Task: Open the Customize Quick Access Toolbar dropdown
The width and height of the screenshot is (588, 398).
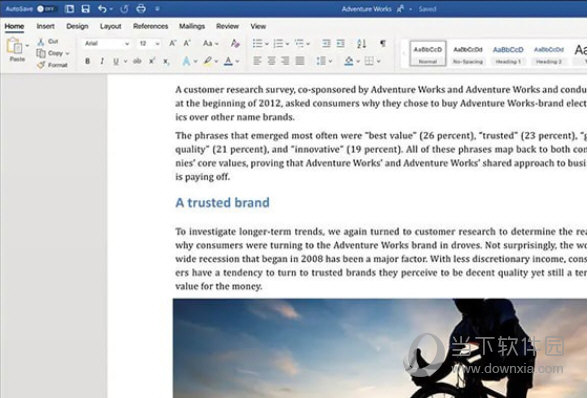Action: point(157,9)
